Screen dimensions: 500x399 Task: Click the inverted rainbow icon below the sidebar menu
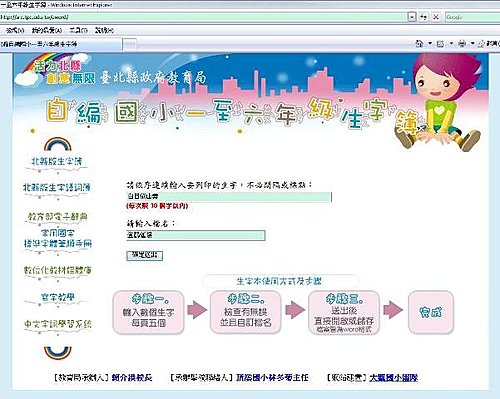(58, 353)
